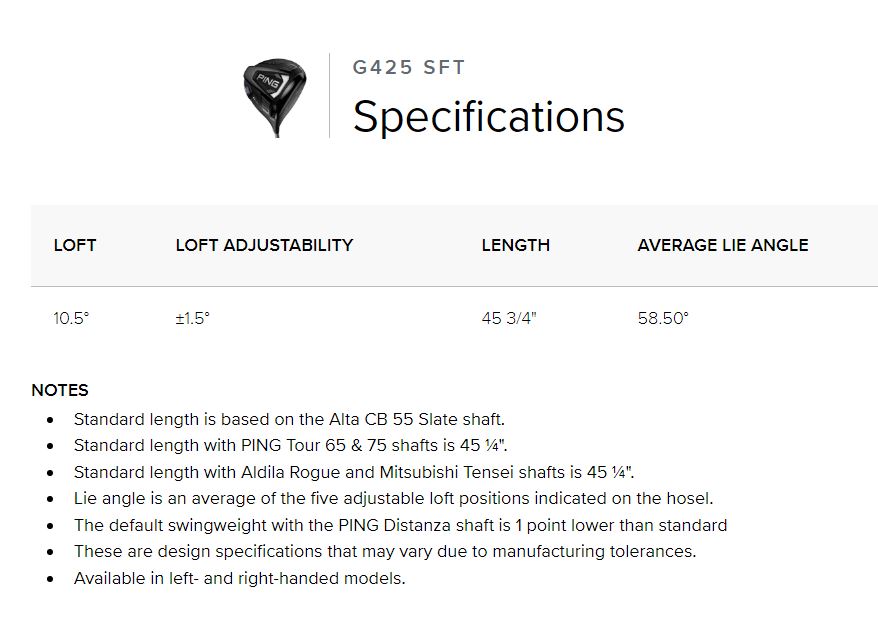This screenshot has height=626, width=878.
Task: Click the left- and right-handed models note
Action: pyautogui.click(x=239, y=578)
